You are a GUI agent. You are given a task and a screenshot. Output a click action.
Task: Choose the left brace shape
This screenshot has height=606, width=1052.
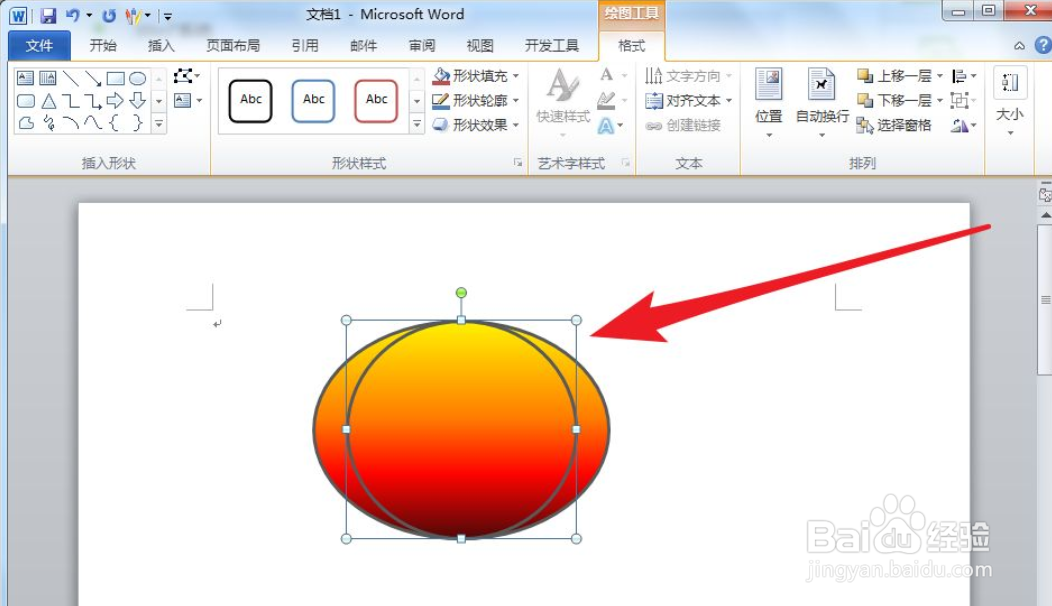115,123
